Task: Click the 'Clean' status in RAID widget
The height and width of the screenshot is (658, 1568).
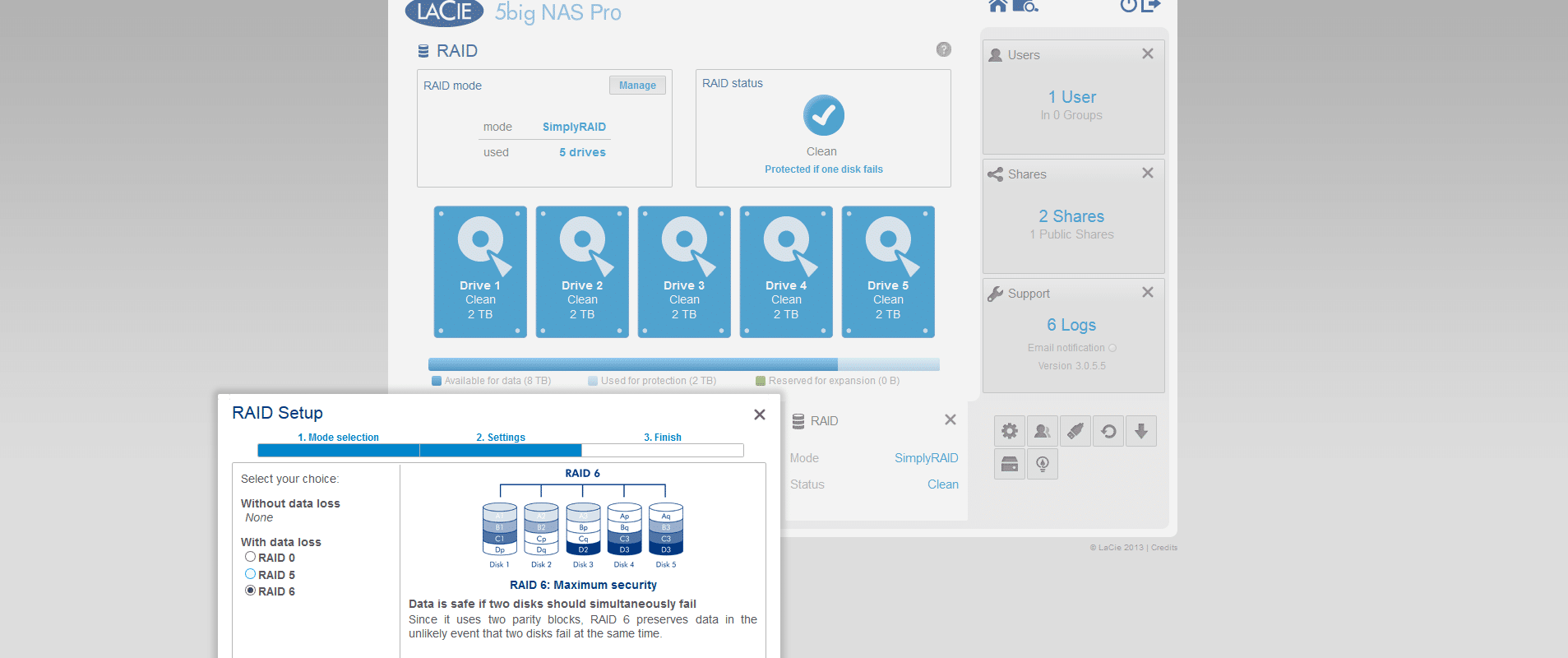Action: click(943, 484)
